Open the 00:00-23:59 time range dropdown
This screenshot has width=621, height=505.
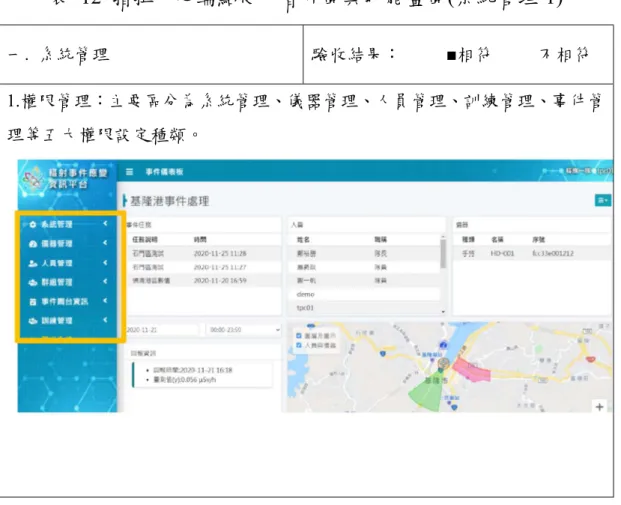pos(244,330)
